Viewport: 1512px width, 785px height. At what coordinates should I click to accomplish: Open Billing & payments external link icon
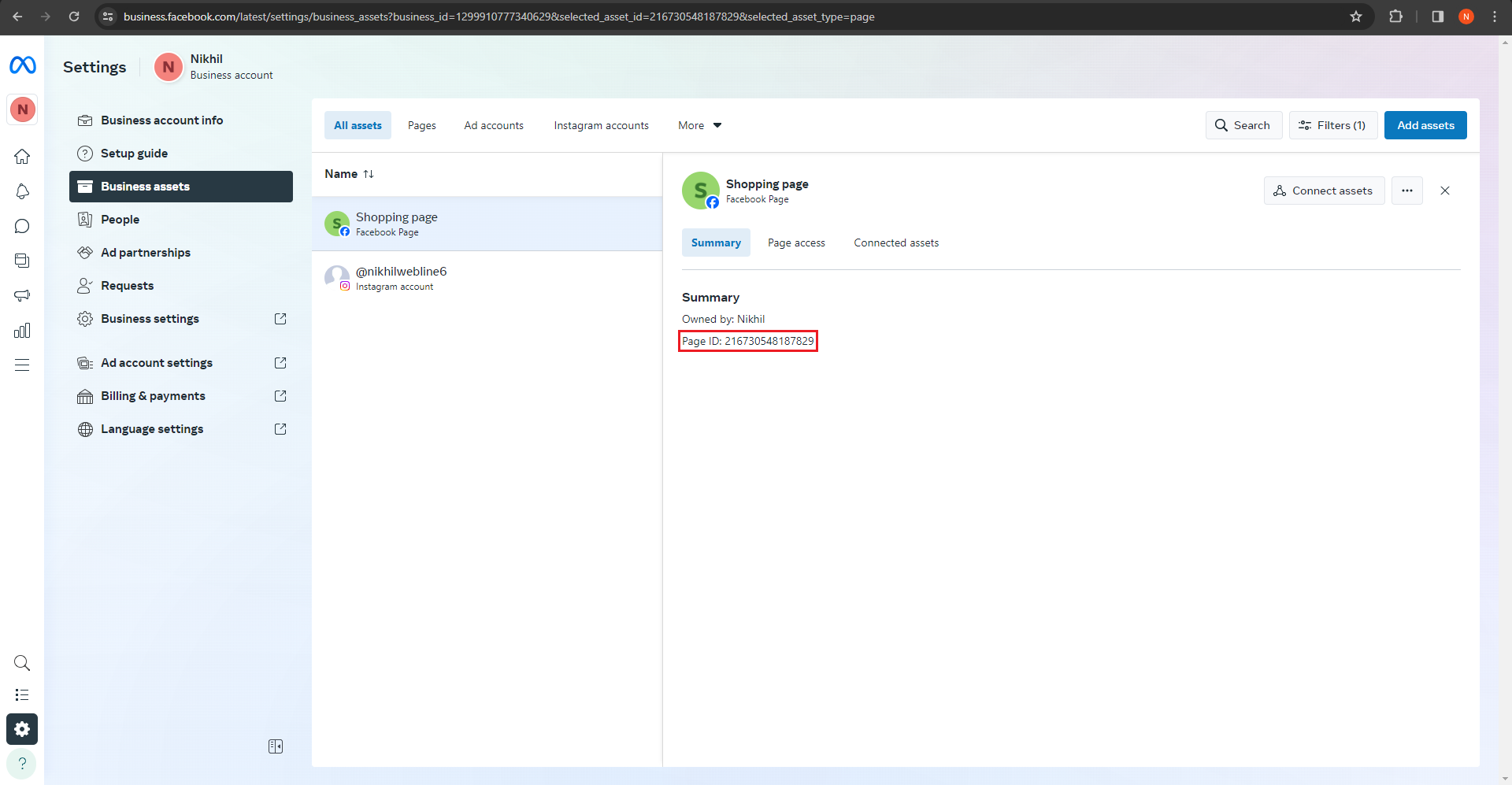280,396
